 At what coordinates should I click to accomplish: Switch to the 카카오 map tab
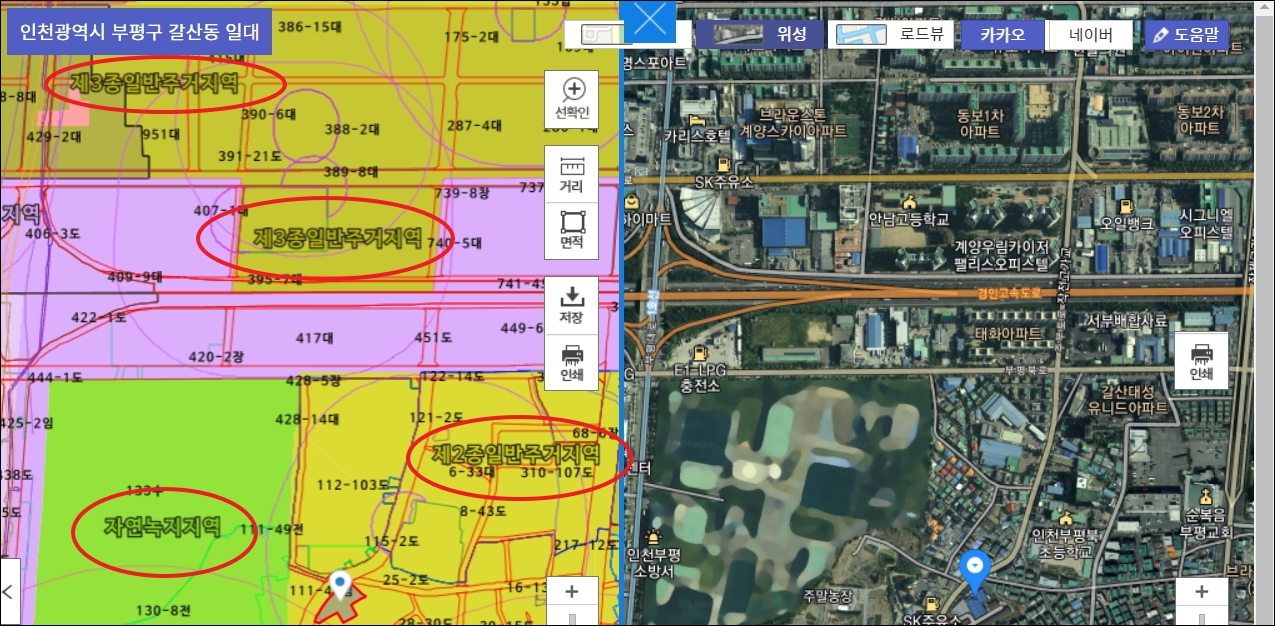coord(1003,35)
